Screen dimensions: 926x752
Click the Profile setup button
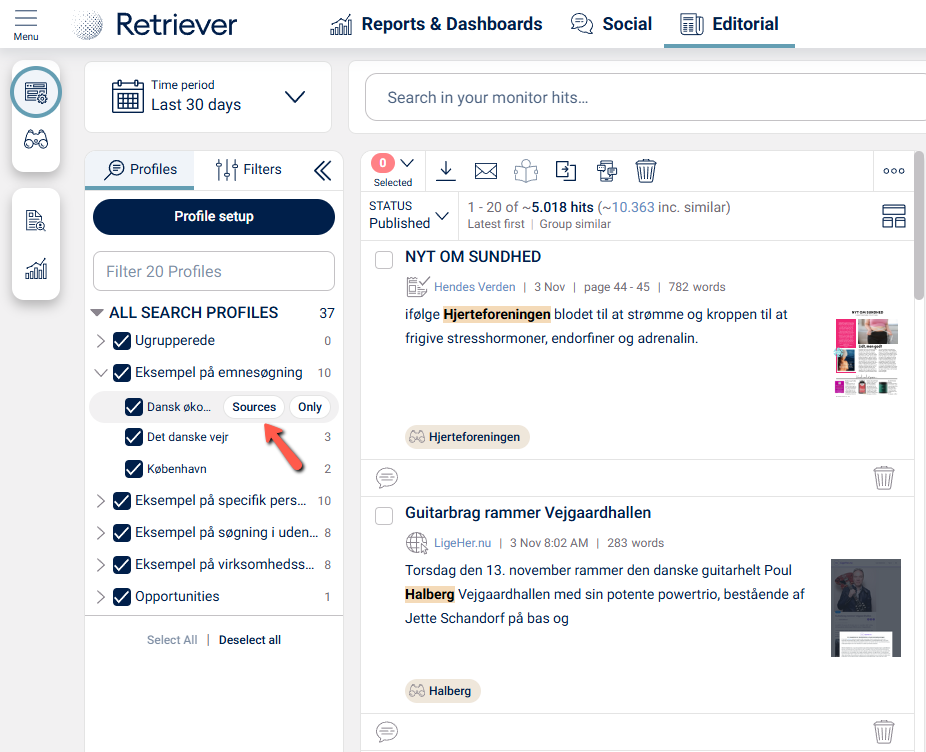(214, 217)
